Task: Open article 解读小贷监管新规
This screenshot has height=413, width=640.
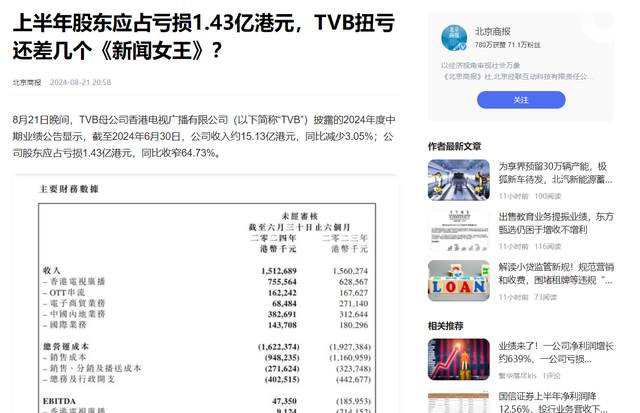Action: coord(556,274)
